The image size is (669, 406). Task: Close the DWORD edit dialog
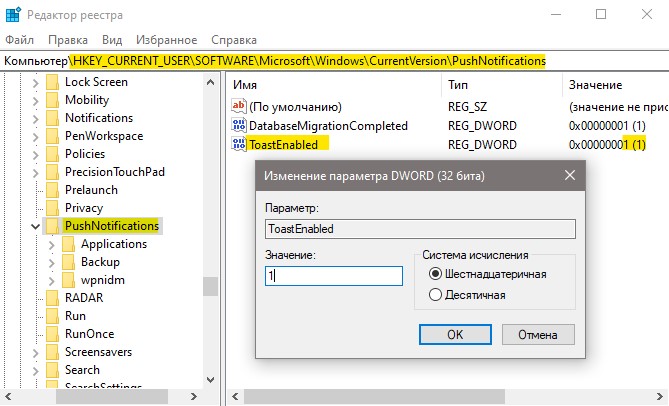pos(570,175)
